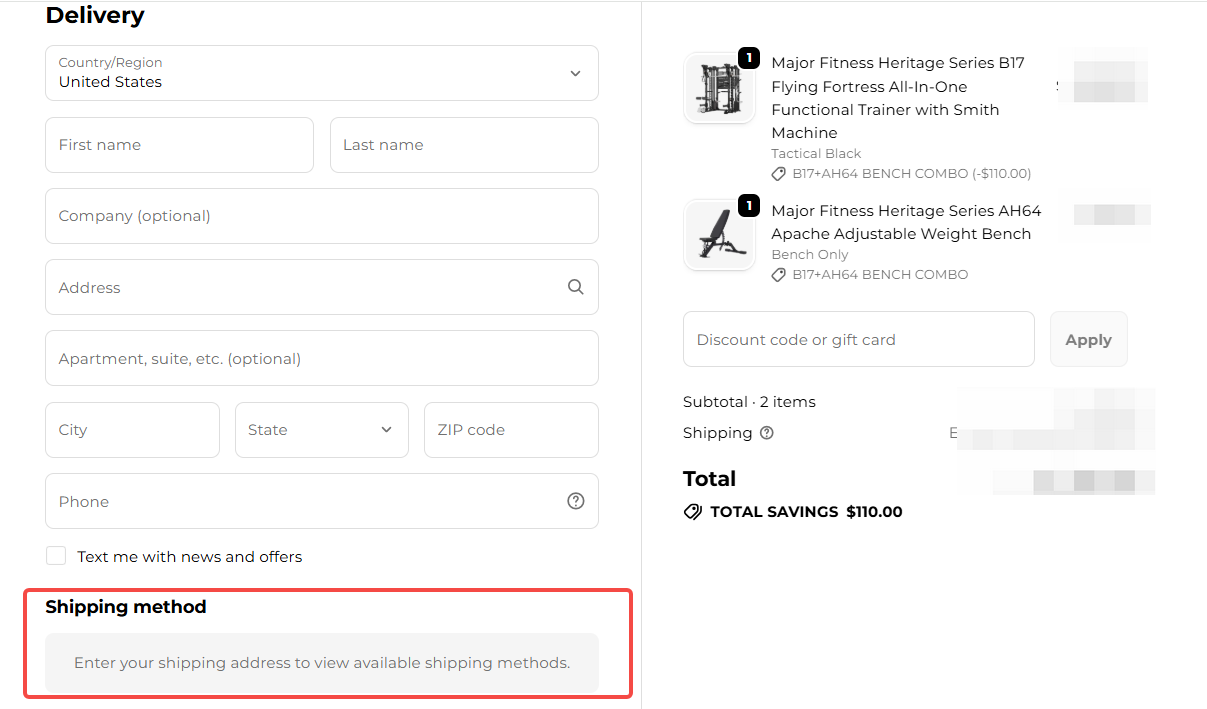Click into the Company (optional) field
Viewport: 1207px width, 709px height.
321,216
